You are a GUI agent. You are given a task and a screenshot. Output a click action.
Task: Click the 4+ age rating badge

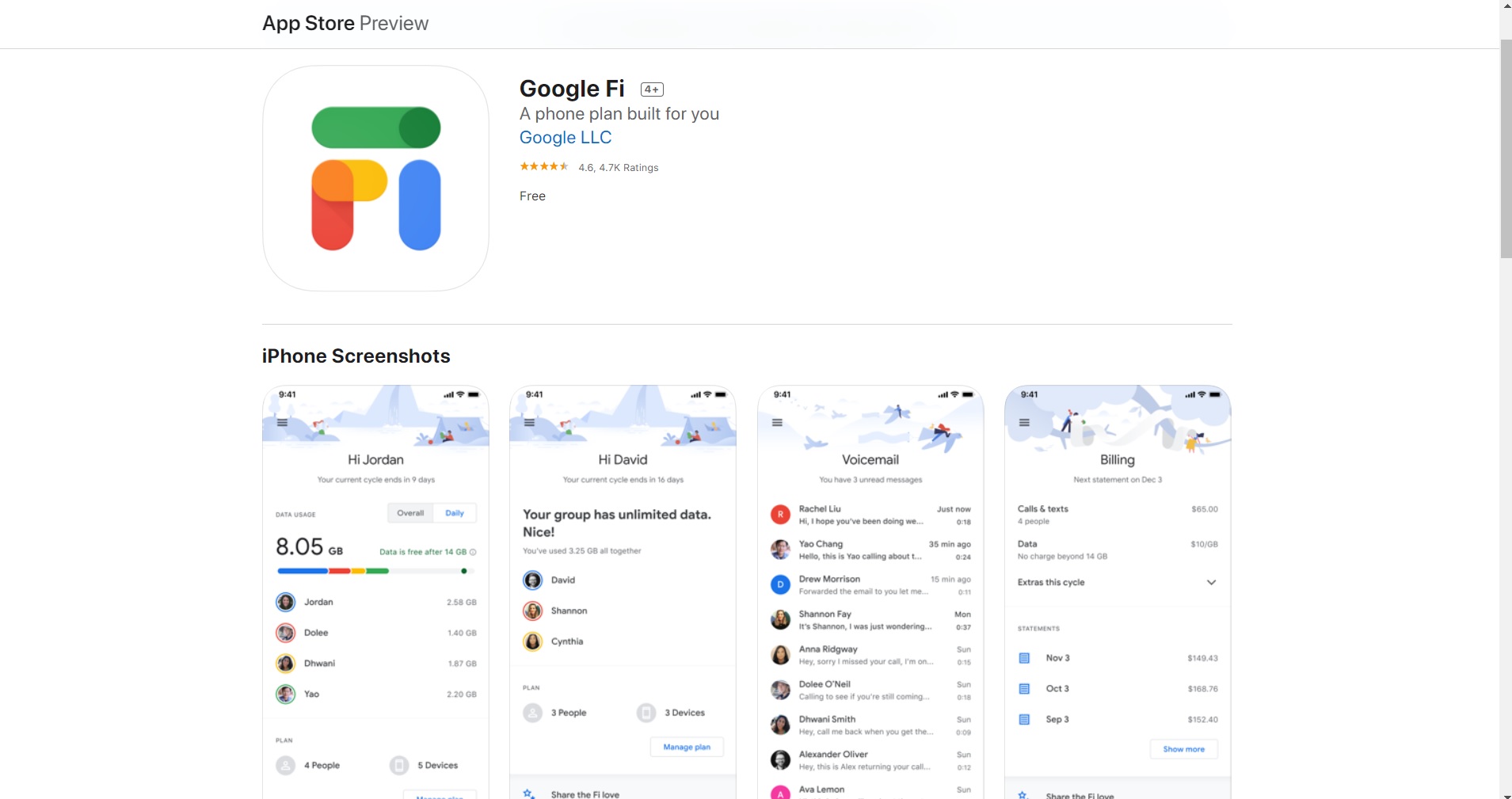(652, 89)
